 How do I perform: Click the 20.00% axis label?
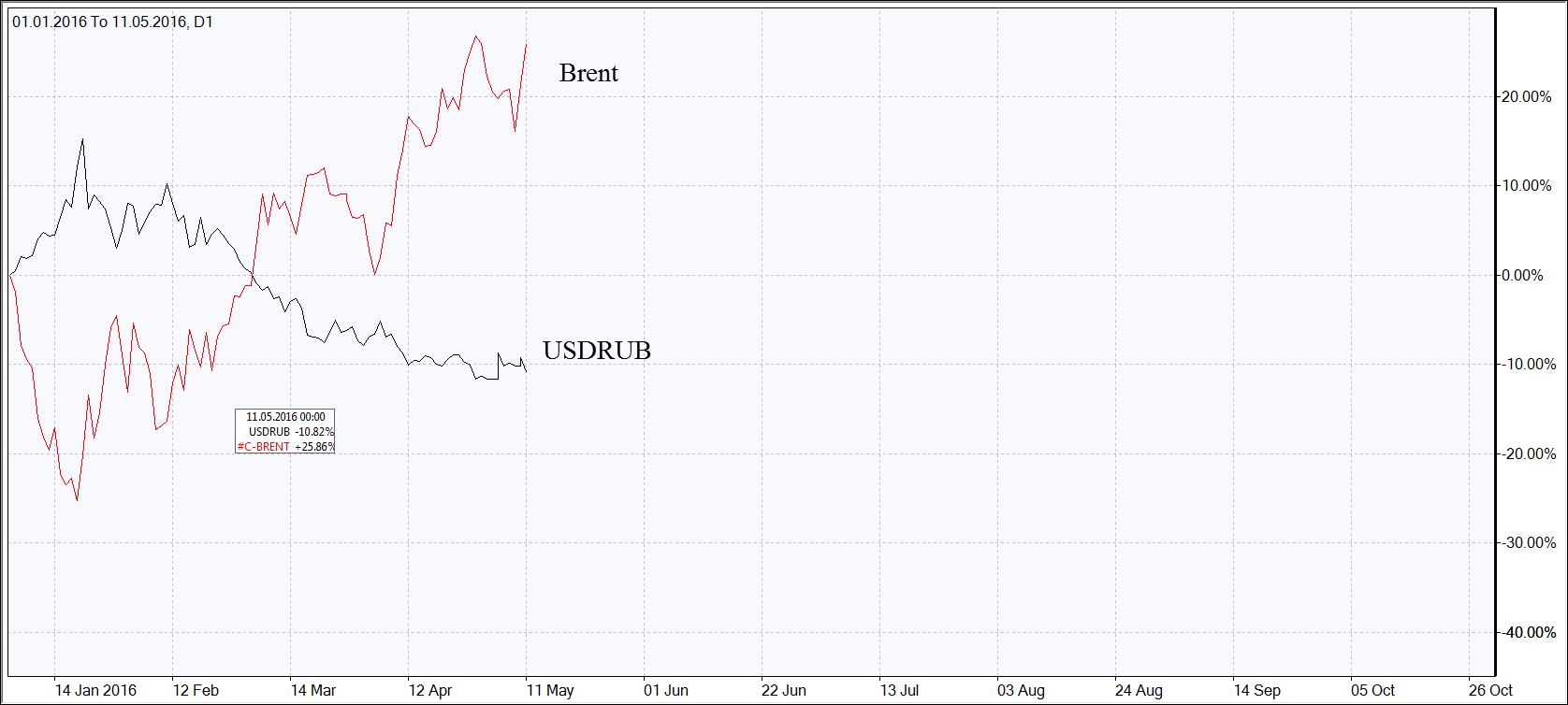(1527, 97)
